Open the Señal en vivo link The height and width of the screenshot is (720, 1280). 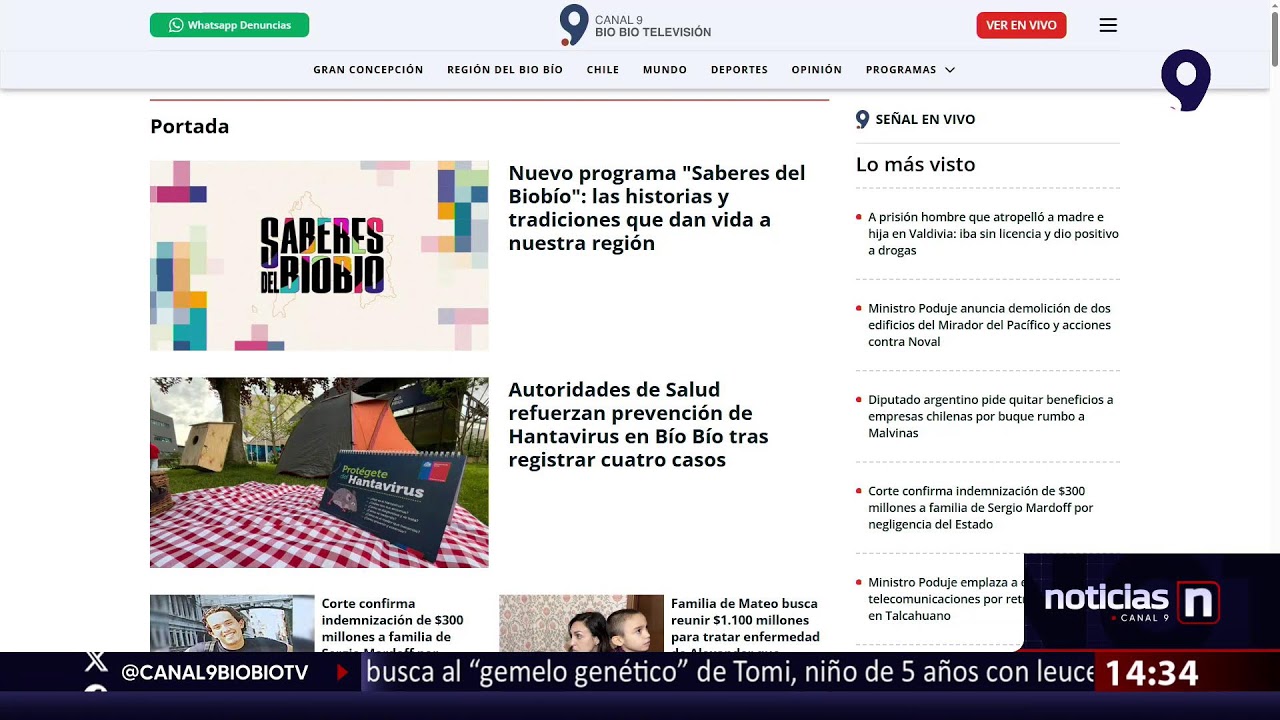(925, 119)
